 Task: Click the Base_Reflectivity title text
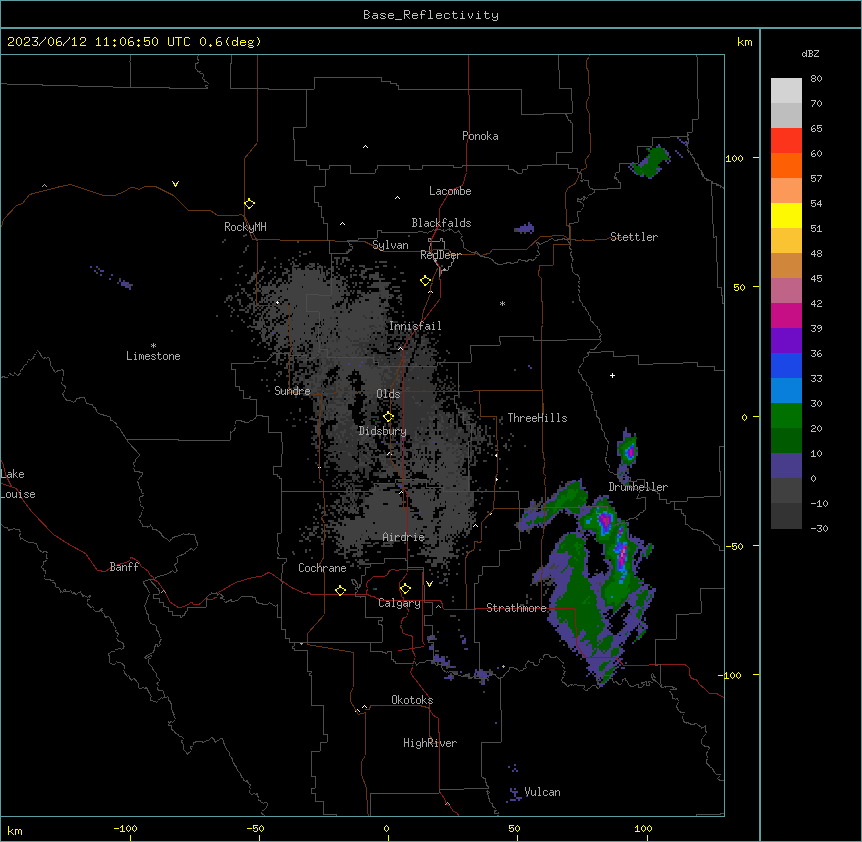click(x=431, y=15)
